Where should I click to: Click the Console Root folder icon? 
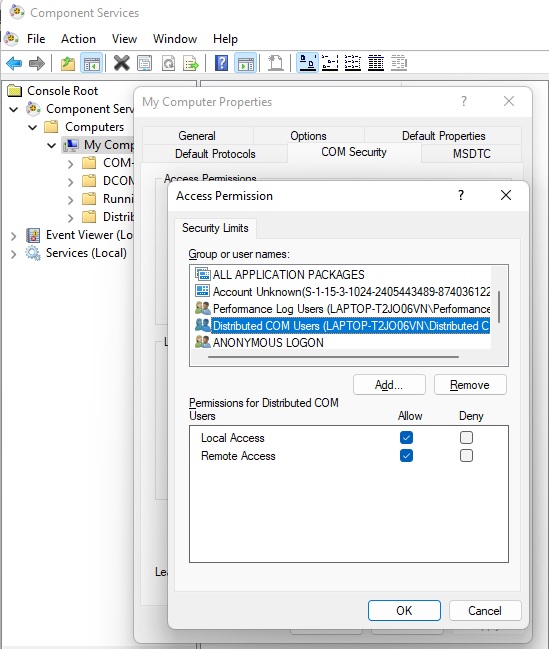[x=15, y=90]
